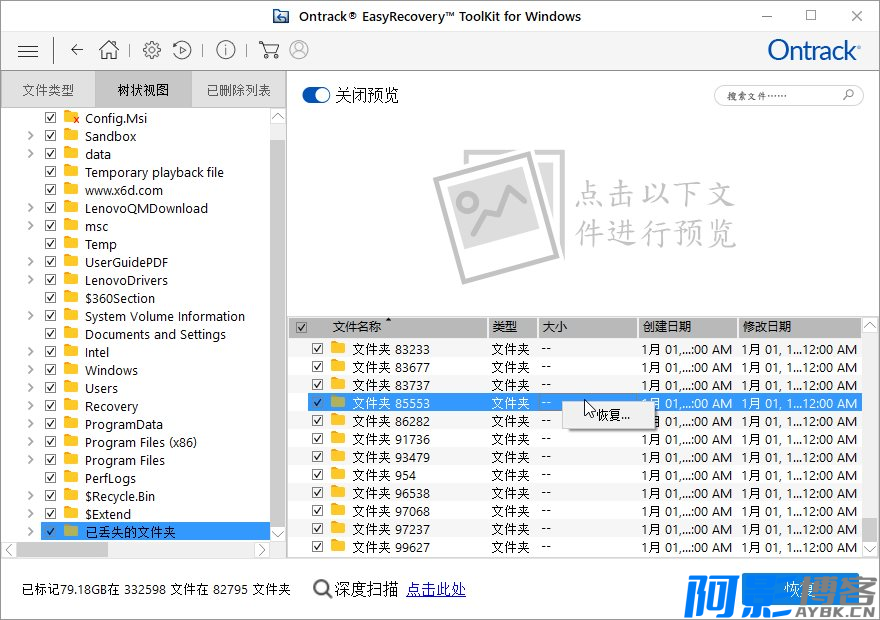Expand the ProgramData tree node
The height and width of the screenshot is (620, 880).
(x=30, y=424)
